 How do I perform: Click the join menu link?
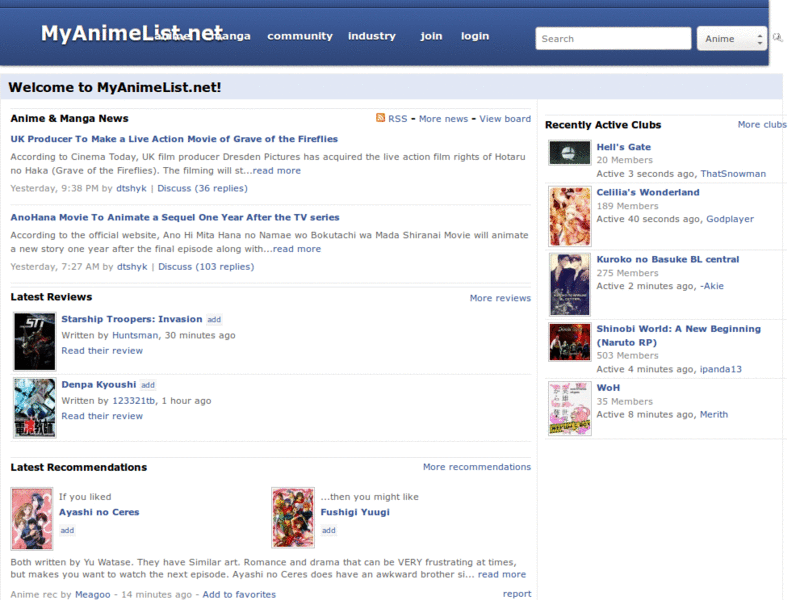[x=431, y=36]
